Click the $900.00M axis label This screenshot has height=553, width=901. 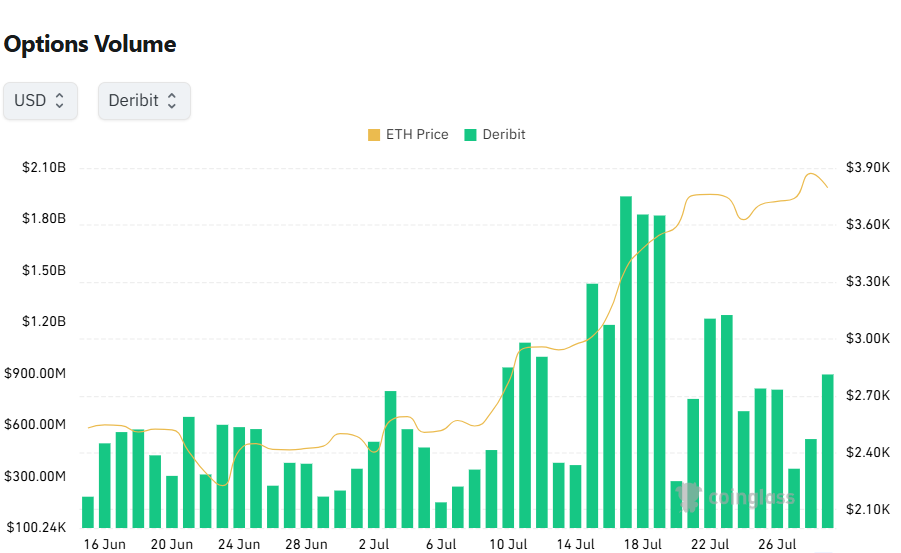(x=35, y=373)
